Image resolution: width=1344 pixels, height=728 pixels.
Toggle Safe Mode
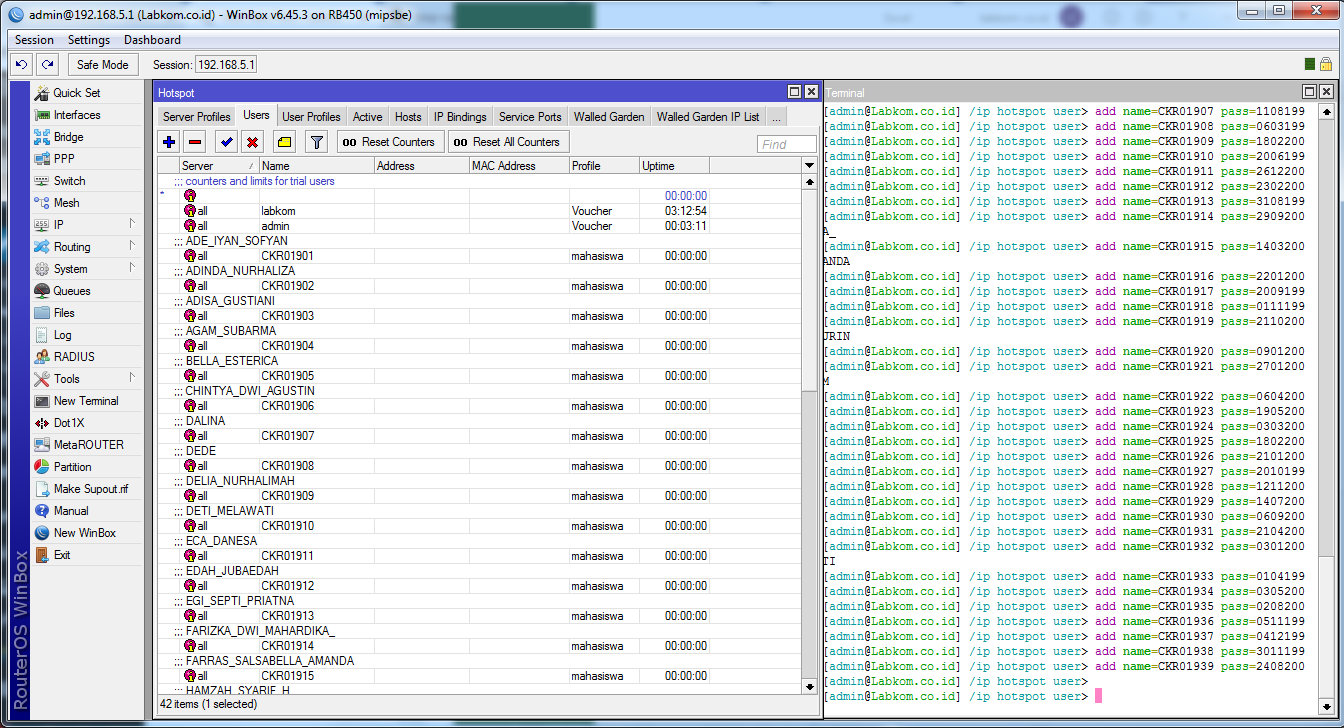(x=103, y=64)
